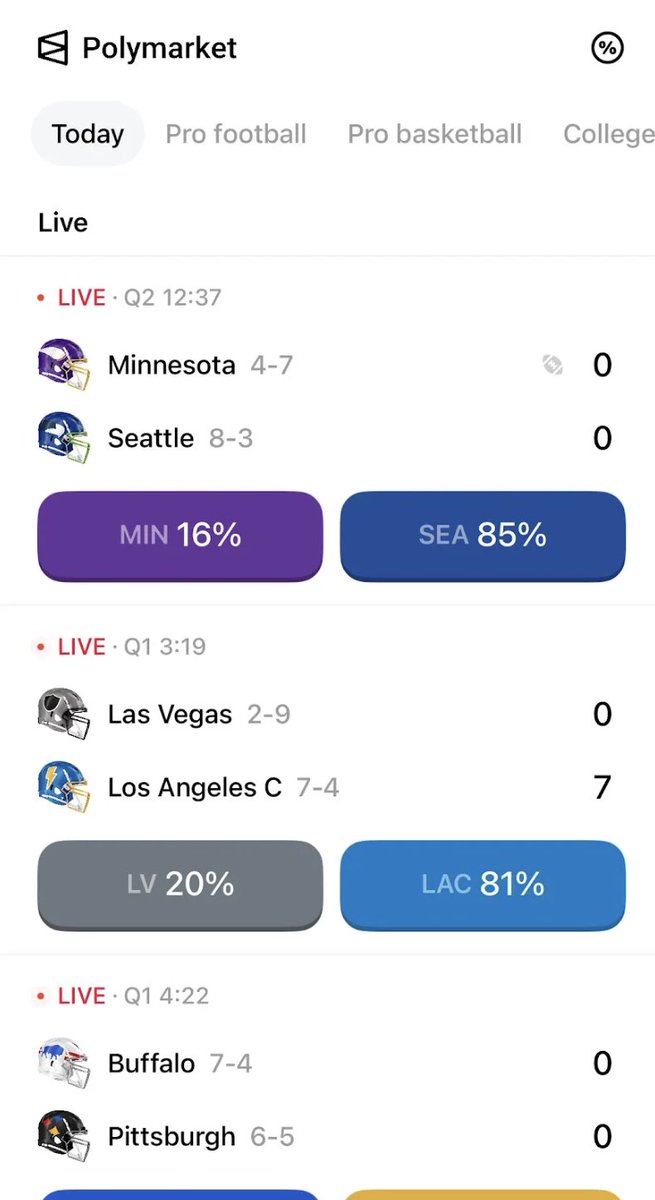
Task: Click the Polymarket logo icon
Action: [53, 48]
